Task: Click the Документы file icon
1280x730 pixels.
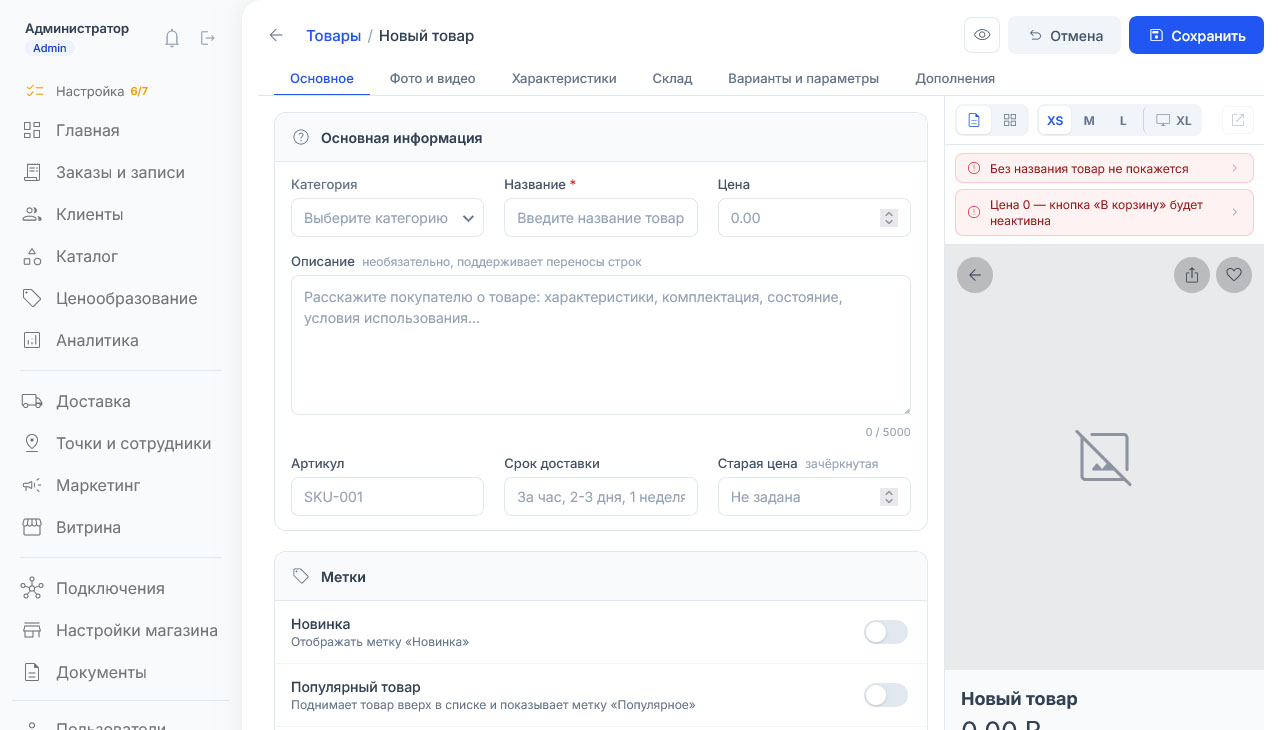Action: coord(32,672)
